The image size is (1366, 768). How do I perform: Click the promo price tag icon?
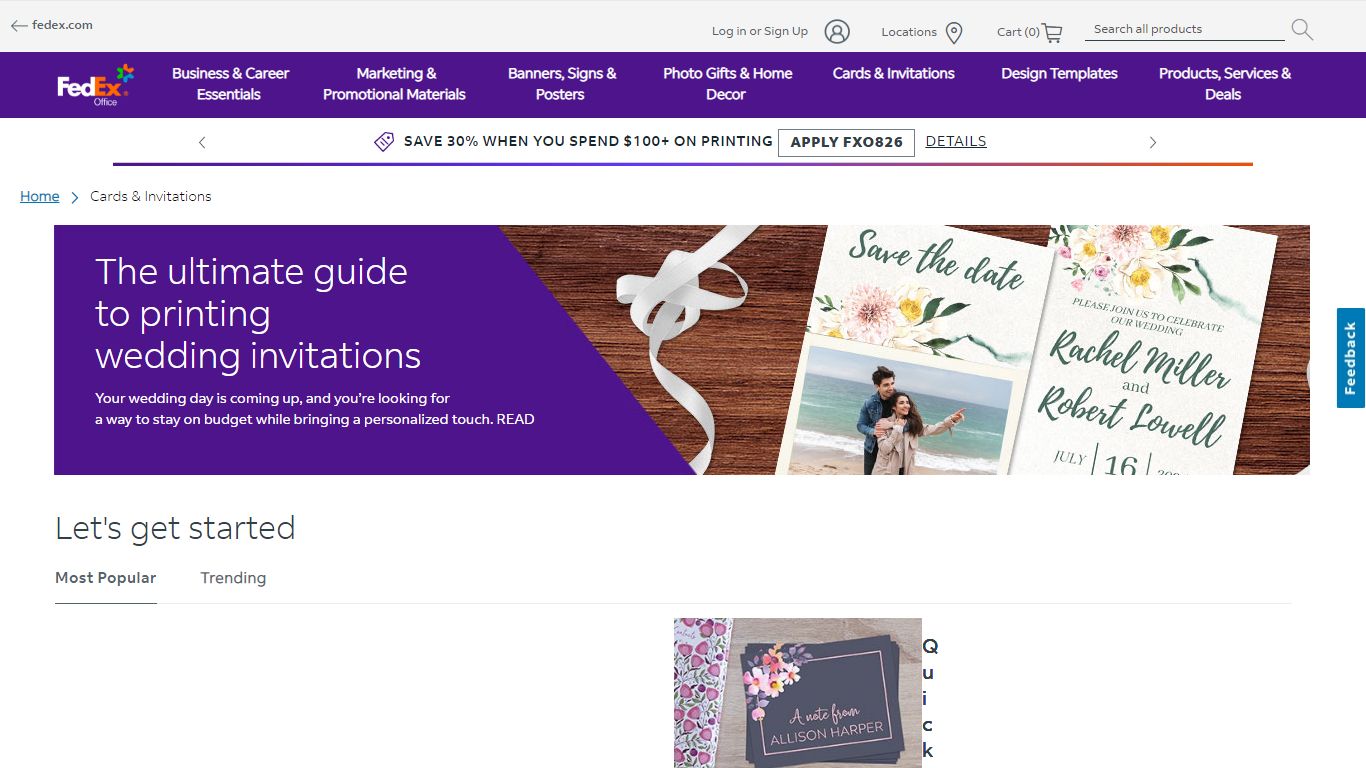[384, 142]
